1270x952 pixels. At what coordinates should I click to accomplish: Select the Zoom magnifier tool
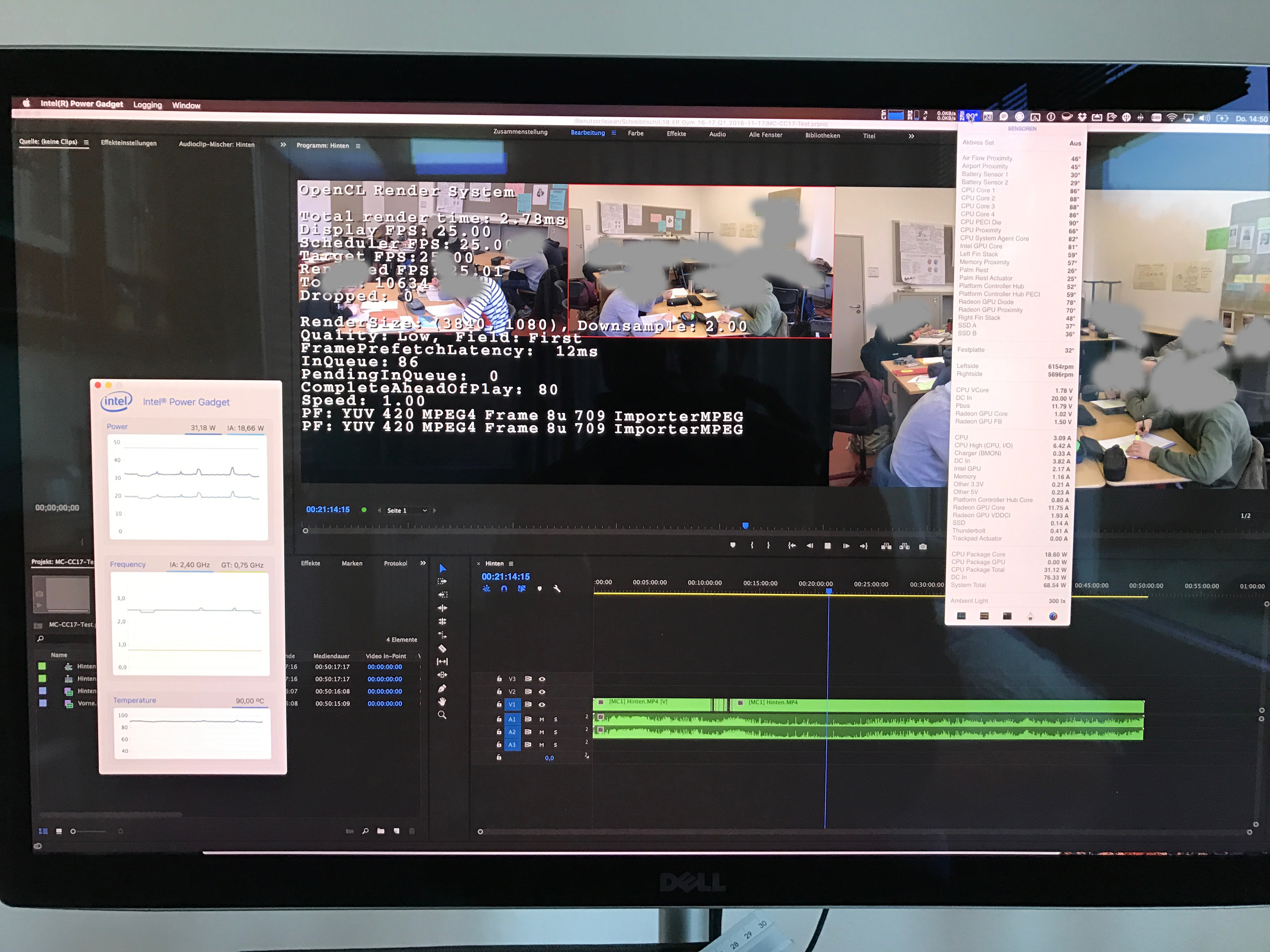click(x=442, y=715)
